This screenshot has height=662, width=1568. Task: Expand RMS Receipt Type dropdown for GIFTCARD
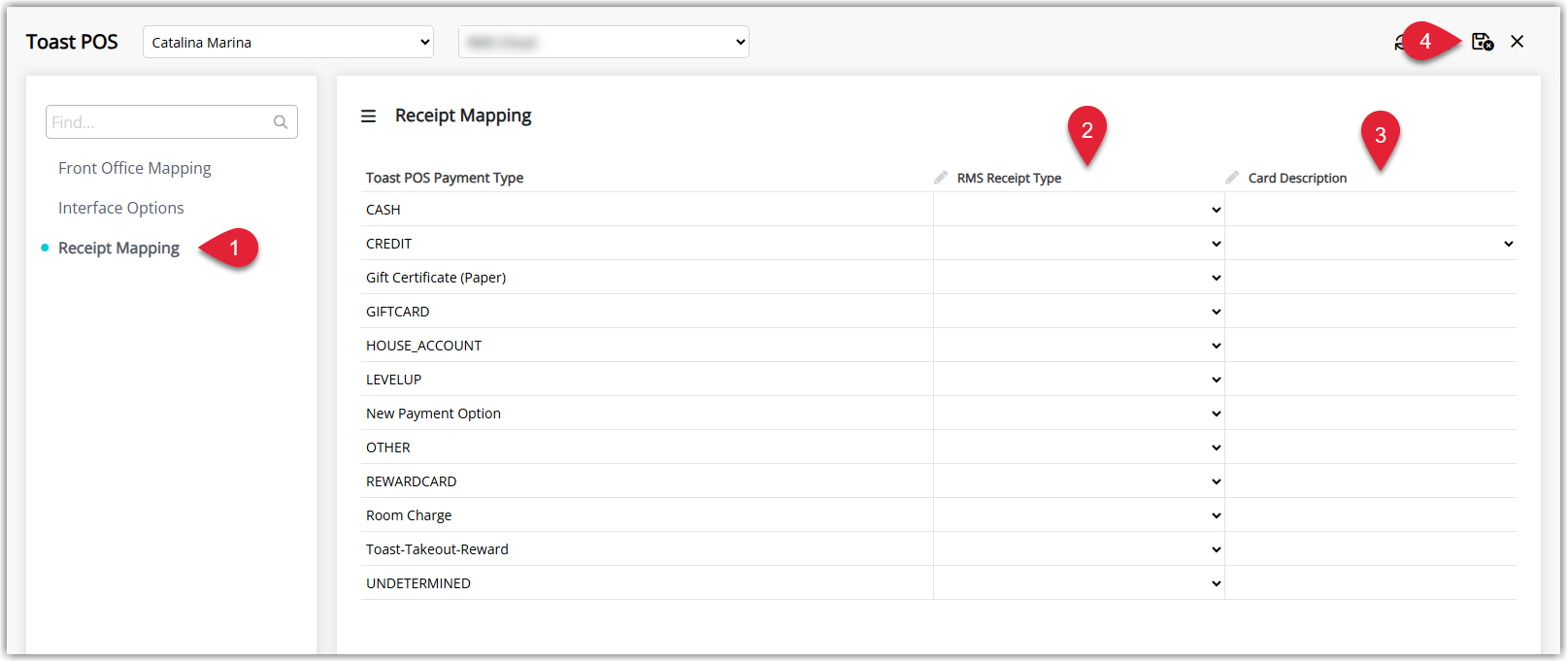1079,312
